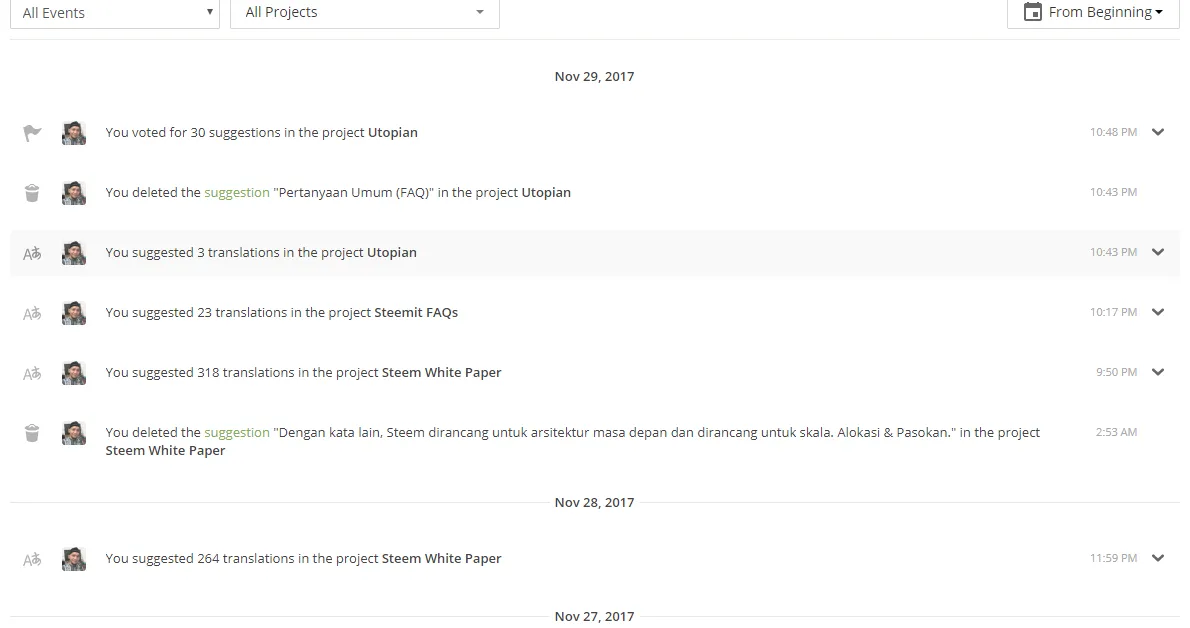This screenshot has width=1190, height=628.
Task: Click the 10:48 PM timestamp
Action: click(1113, 132)
